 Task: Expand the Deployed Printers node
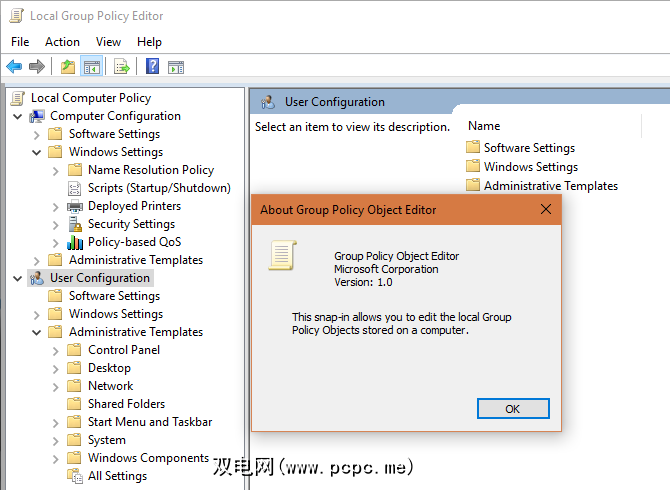(x=56, y=207)
